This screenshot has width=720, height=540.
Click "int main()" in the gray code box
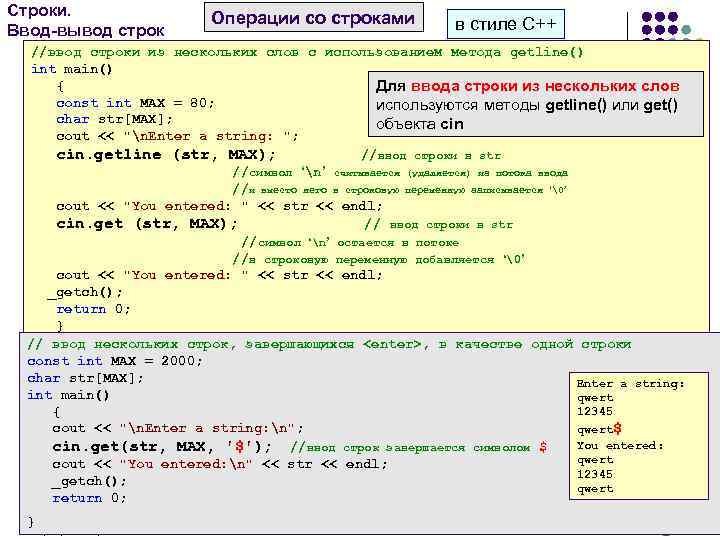[x=68, y=395]
